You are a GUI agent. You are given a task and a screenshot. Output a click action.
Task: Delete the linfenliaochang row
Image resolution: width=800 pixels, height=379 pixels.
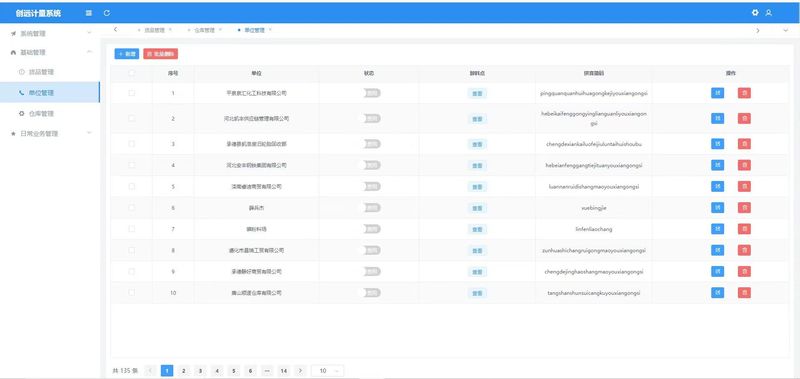tap(744, 229)
